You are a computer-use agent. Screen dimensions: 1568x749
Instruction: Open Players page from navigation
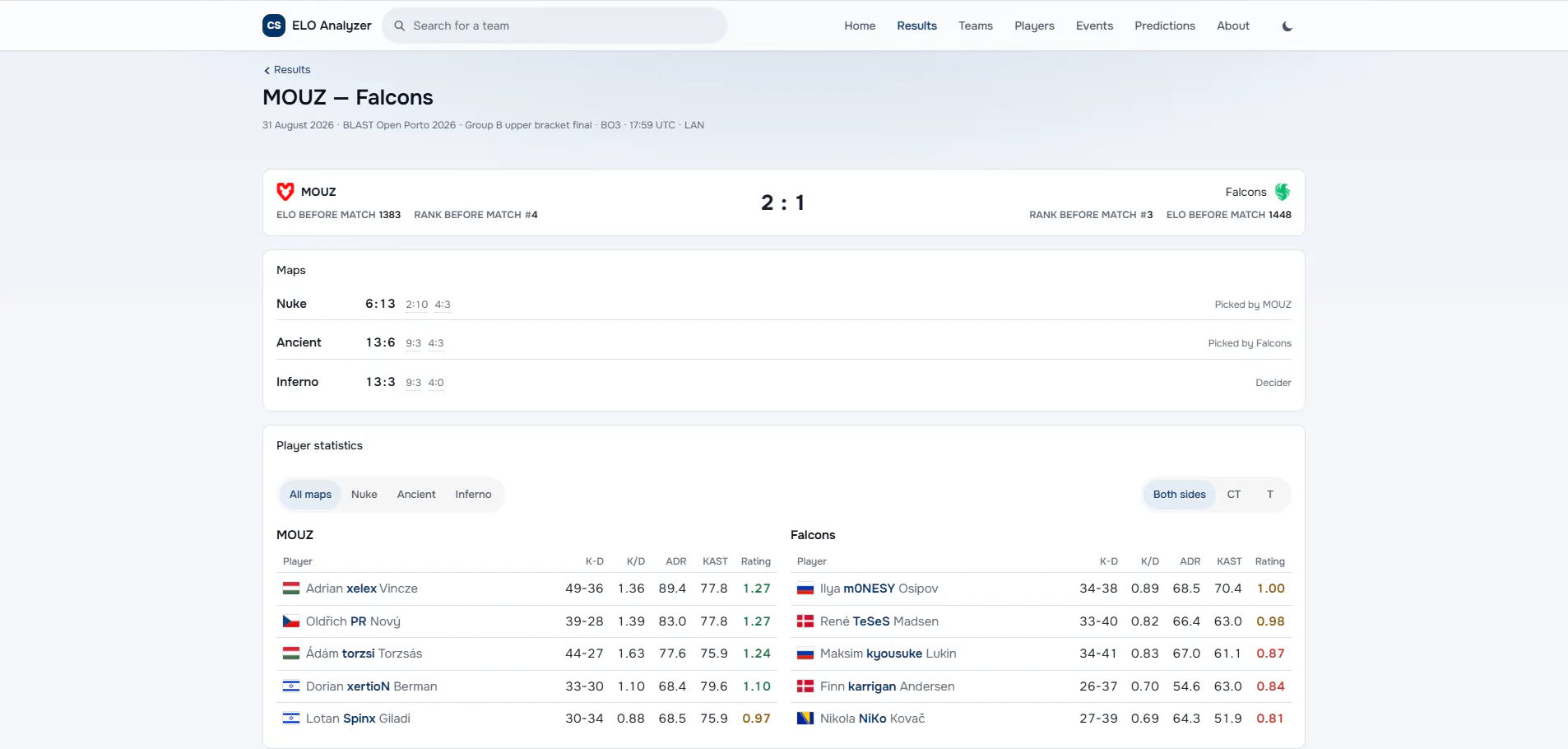[x=1034, y=26]
